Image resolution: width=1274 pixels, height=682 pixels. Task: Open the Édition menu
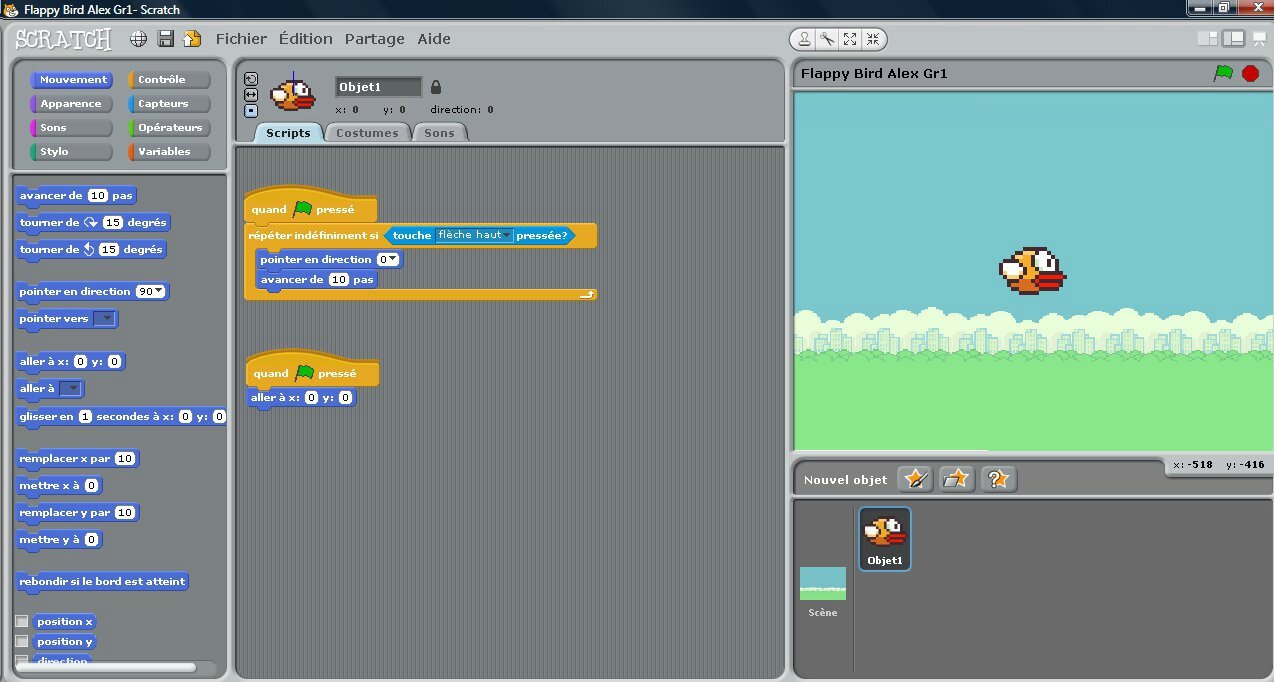pyautogui.click(x=305, y=39)
